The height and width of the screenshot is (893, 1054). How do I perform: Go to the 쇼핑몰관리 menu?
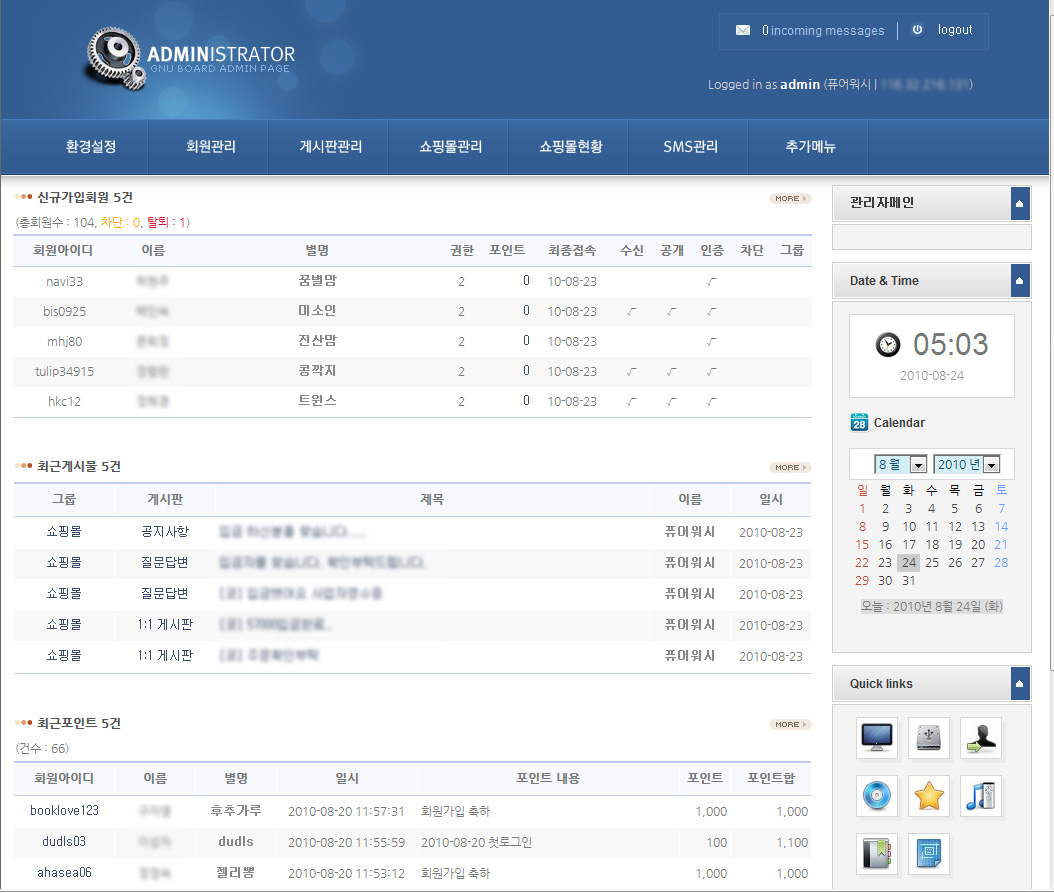click(451, 147)
